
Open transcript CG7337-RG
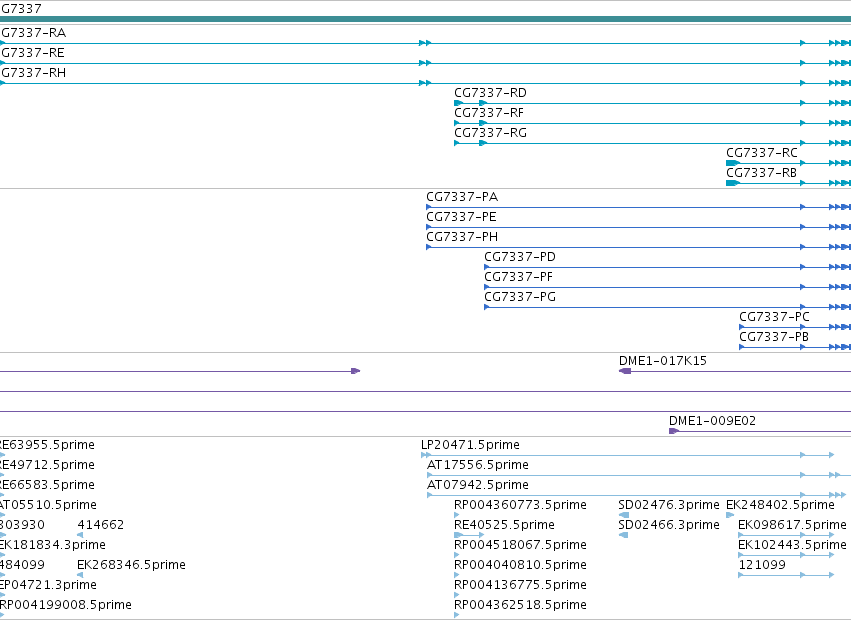click(x=490, y=133)
